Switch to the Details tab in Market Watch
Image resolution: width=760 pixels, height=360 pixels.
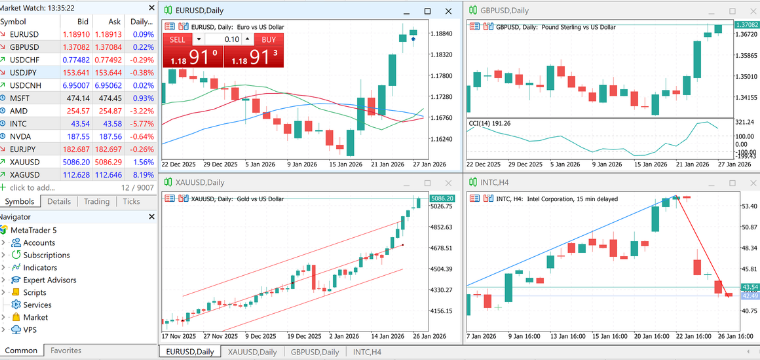(59, 202)
